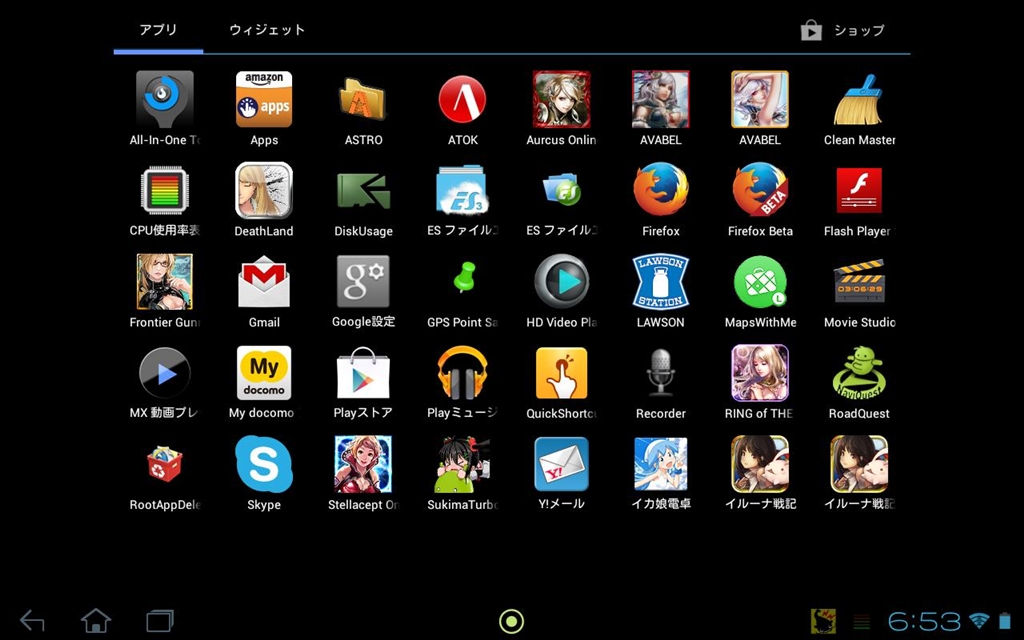Screen dimensions: 1024x640
Task: Tap the Wi-Fi status icon
Action: [978, 620]
